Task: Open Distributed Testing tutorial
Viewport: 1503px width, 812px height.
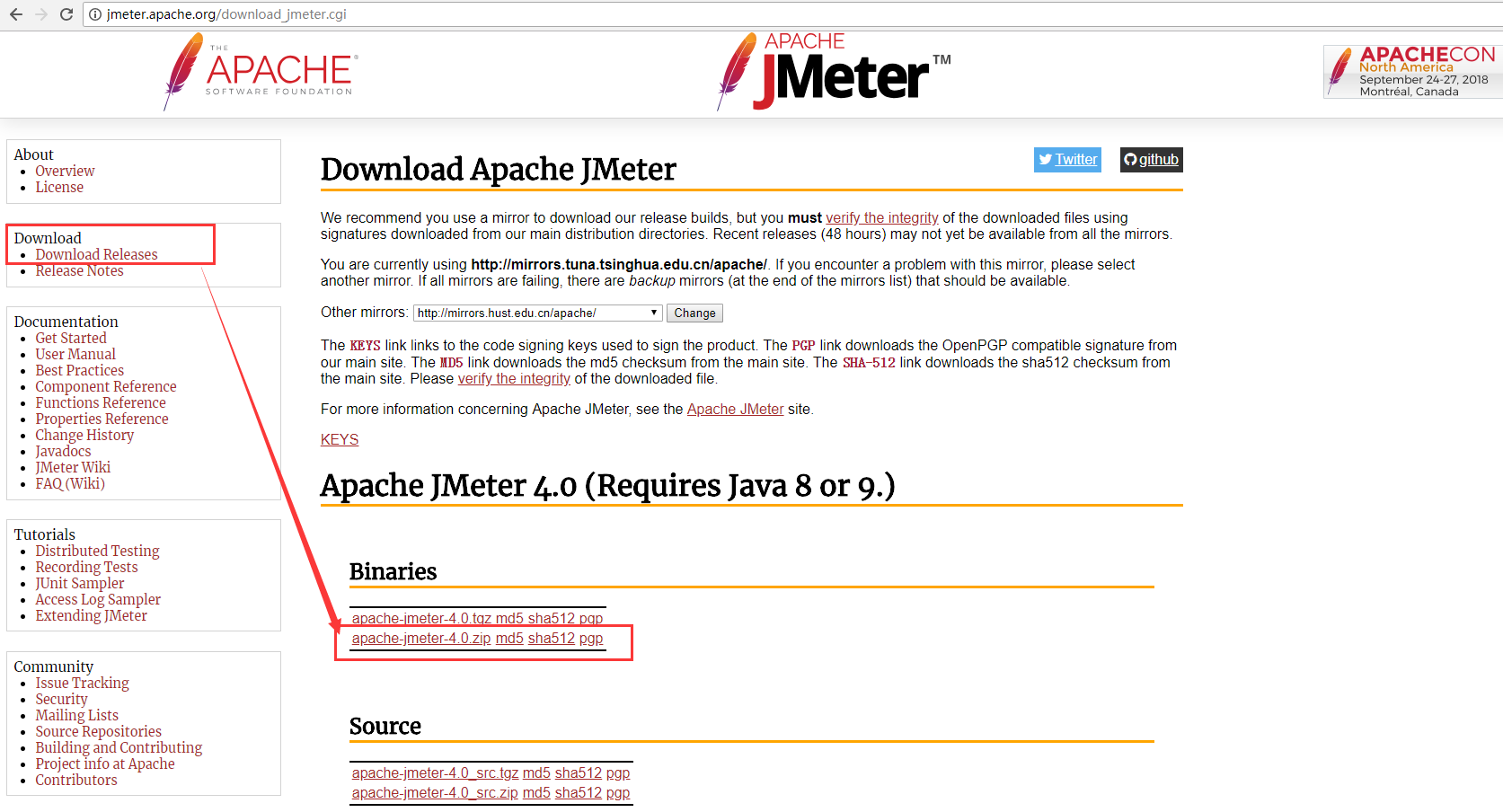Action: click(97, 551)
